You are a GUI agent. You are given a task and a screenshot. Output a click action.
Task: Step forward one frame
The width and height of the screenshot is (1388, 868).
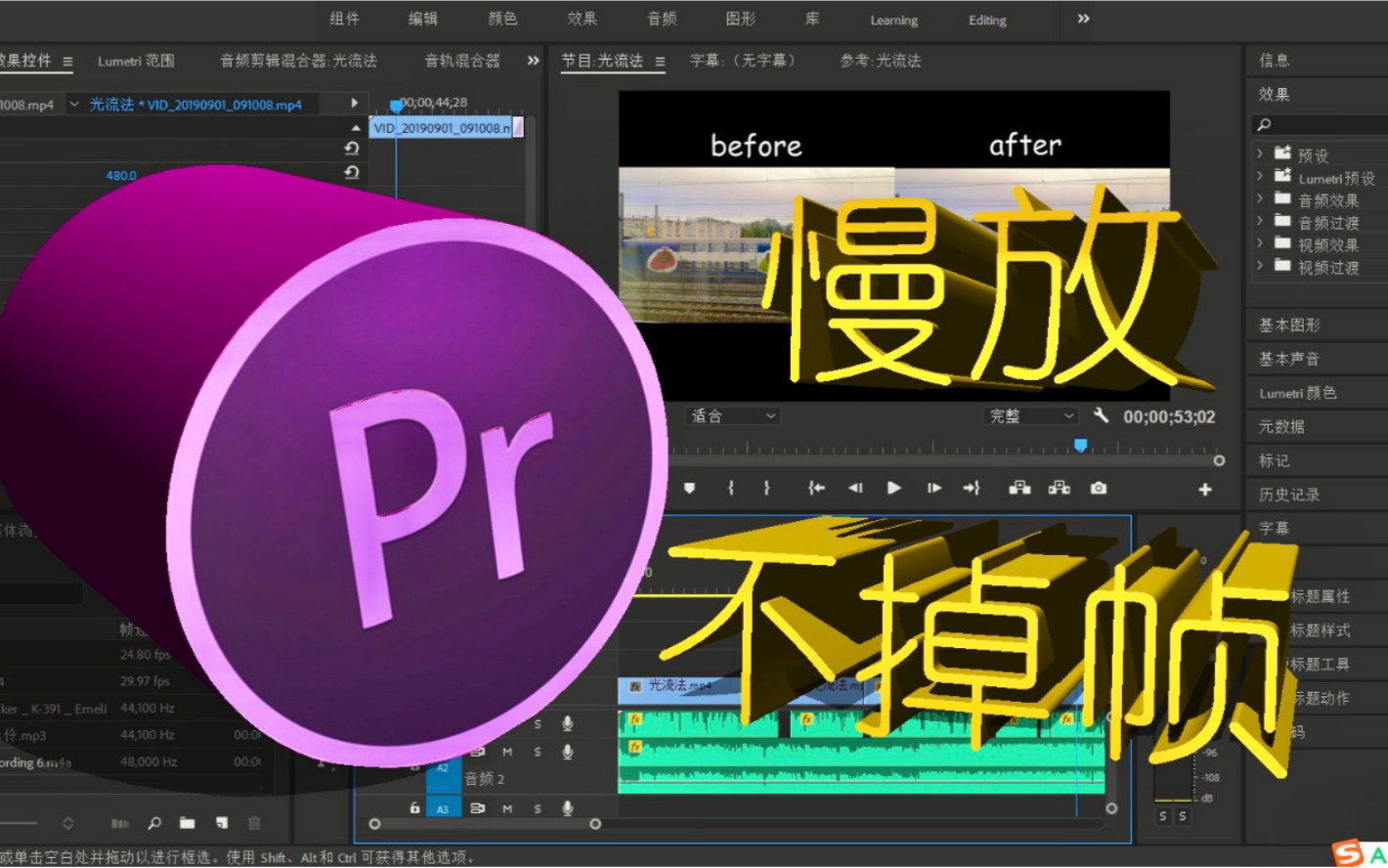(934, 488)
